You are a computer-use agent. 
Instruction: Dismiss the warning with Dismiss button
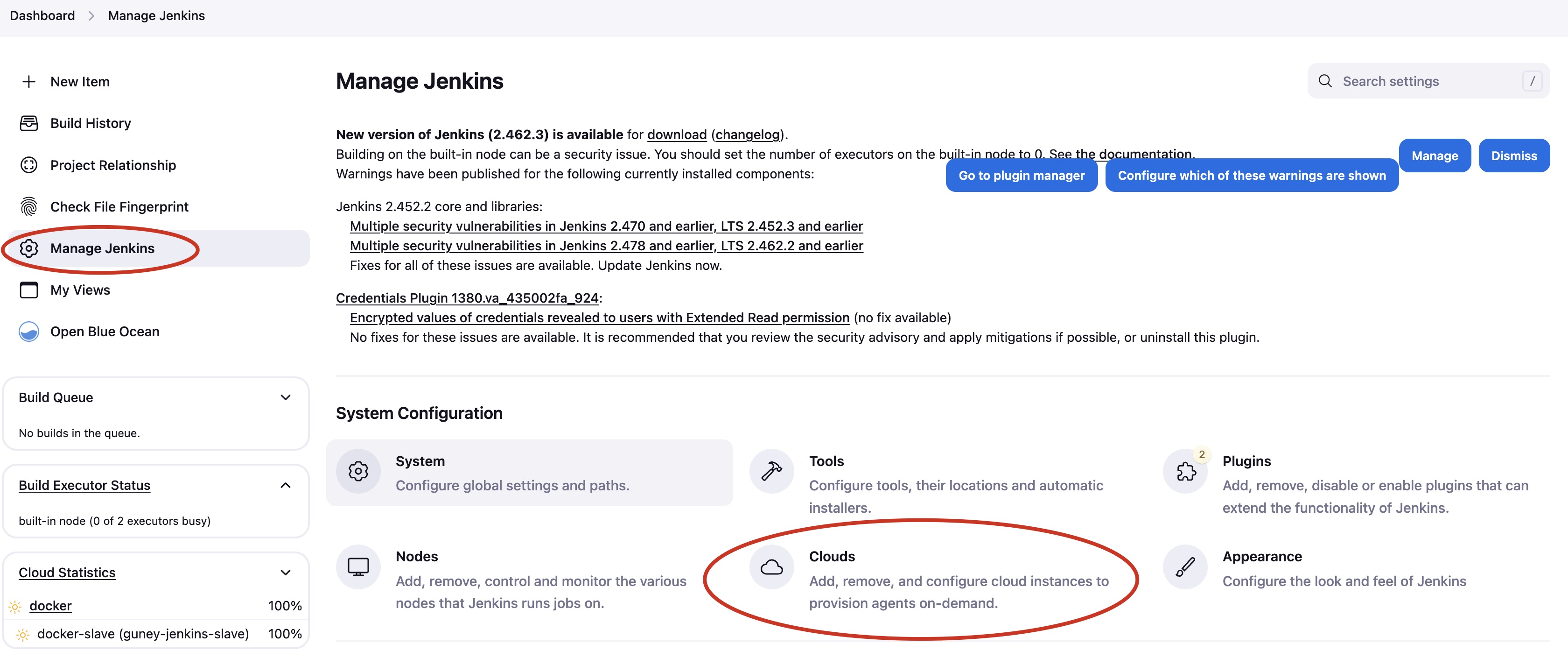click(x=1514, y=156)
